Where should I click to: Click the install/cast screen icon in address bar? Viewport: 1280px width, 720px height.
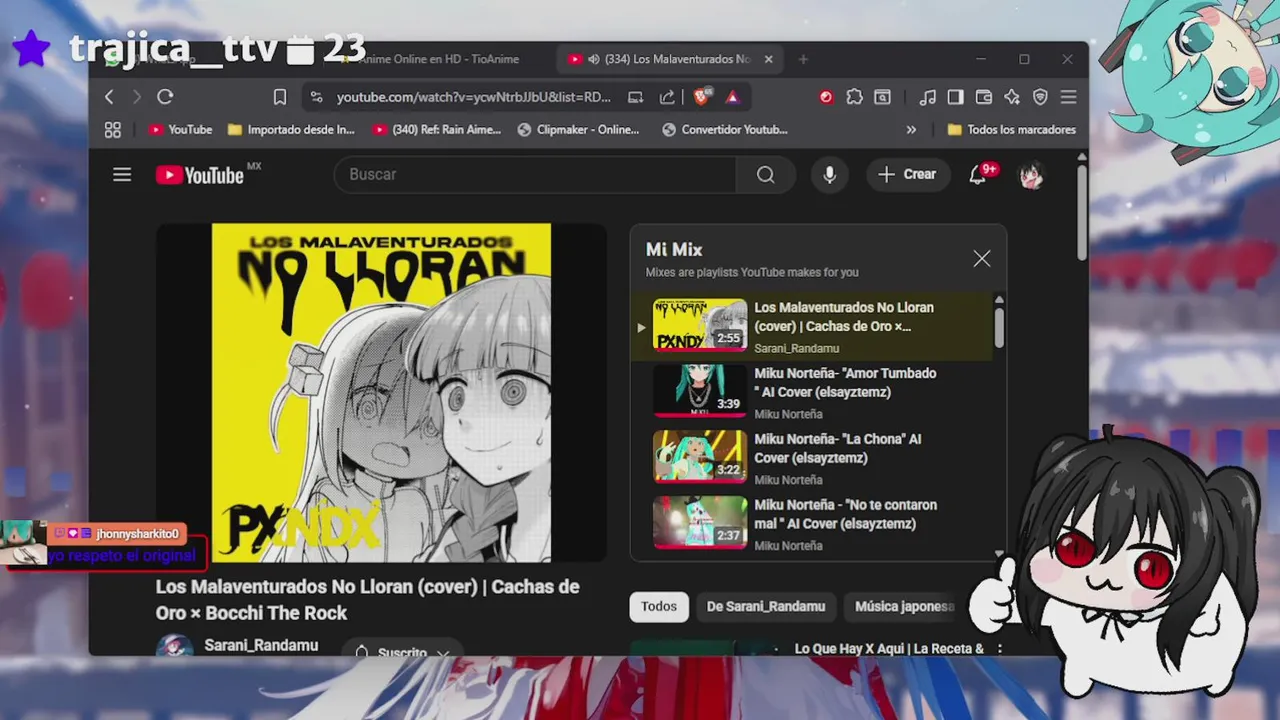pos(635,97)
